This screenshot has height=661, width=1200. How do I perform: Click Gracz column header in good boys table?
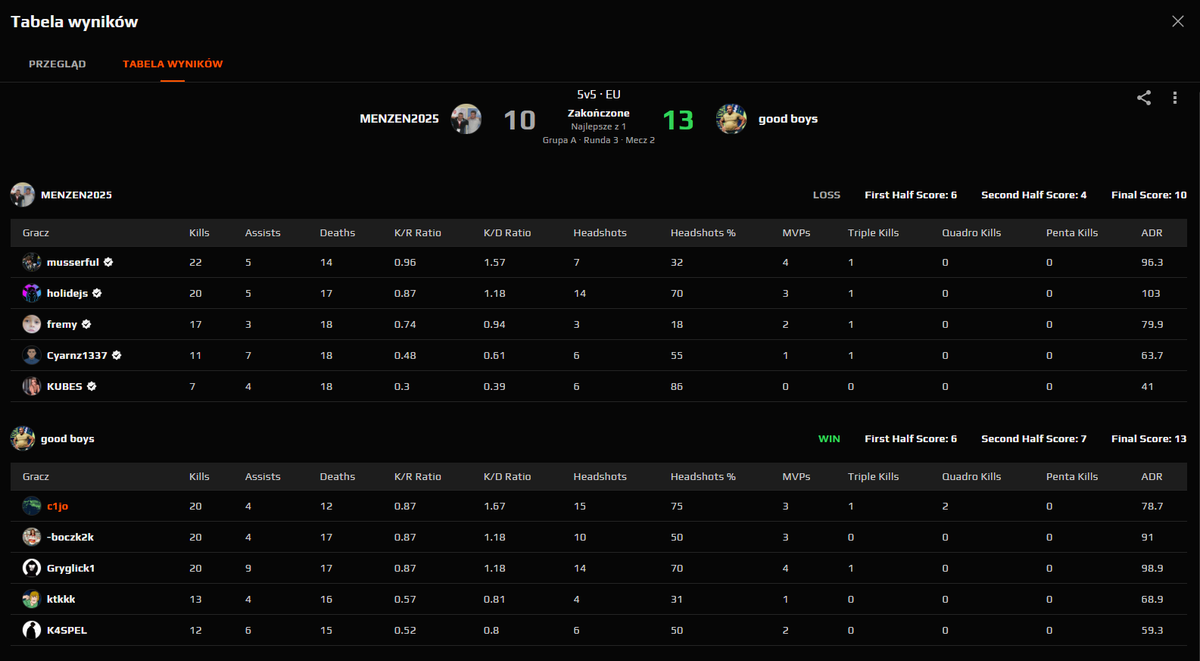point(36,477)
